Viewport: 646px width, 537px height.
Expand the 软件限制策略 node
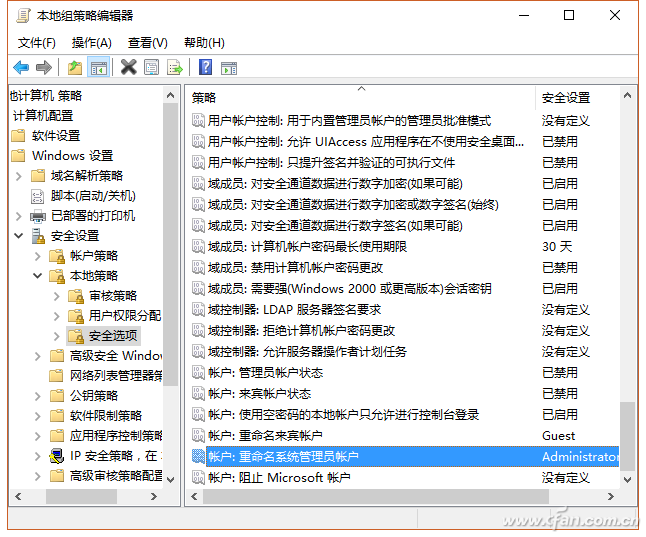37,416
